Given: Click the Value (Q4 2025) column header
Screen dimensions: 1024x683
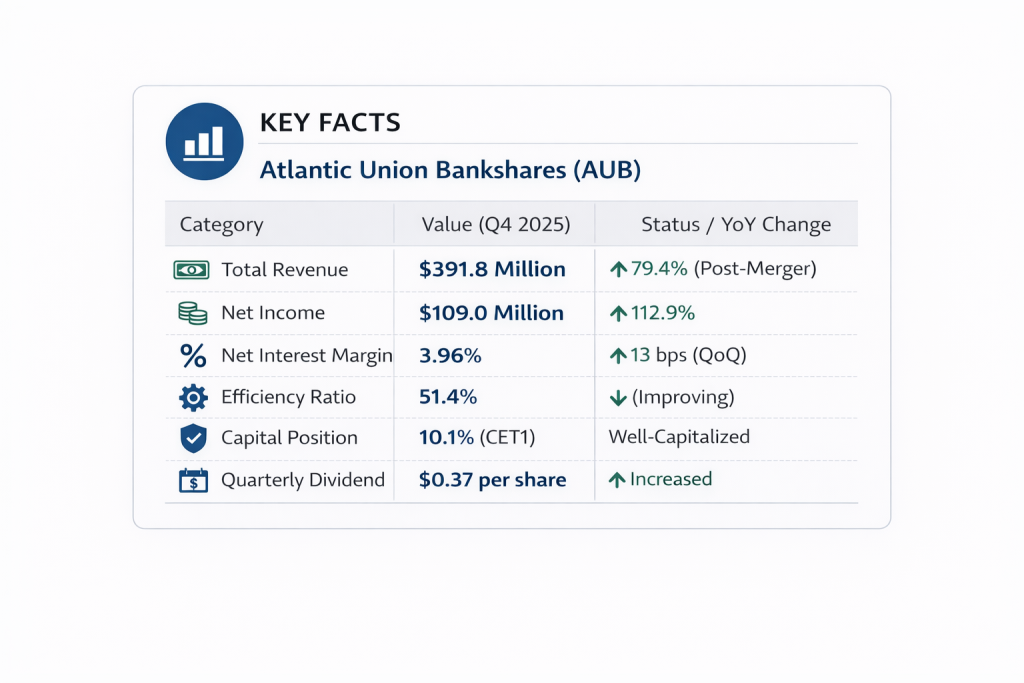Looking at the screenshot, I should [496, 224].
